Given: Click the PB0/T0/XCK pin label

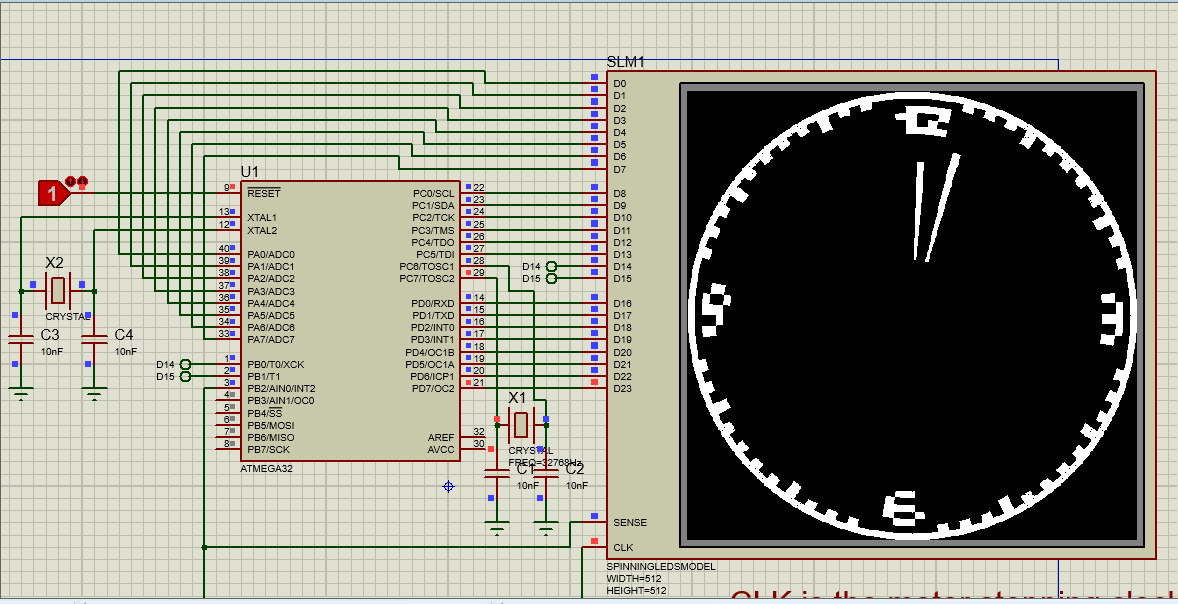Looking at the screenshot, I should 275,364.
